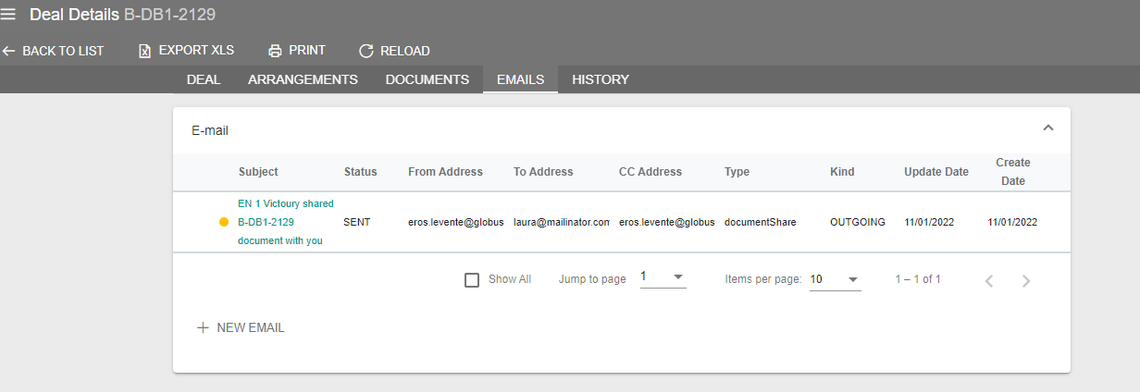Viewport: 1140px width, 392px height.
Task: Switch to the Documents tab
Action: (x=428, y=79)
